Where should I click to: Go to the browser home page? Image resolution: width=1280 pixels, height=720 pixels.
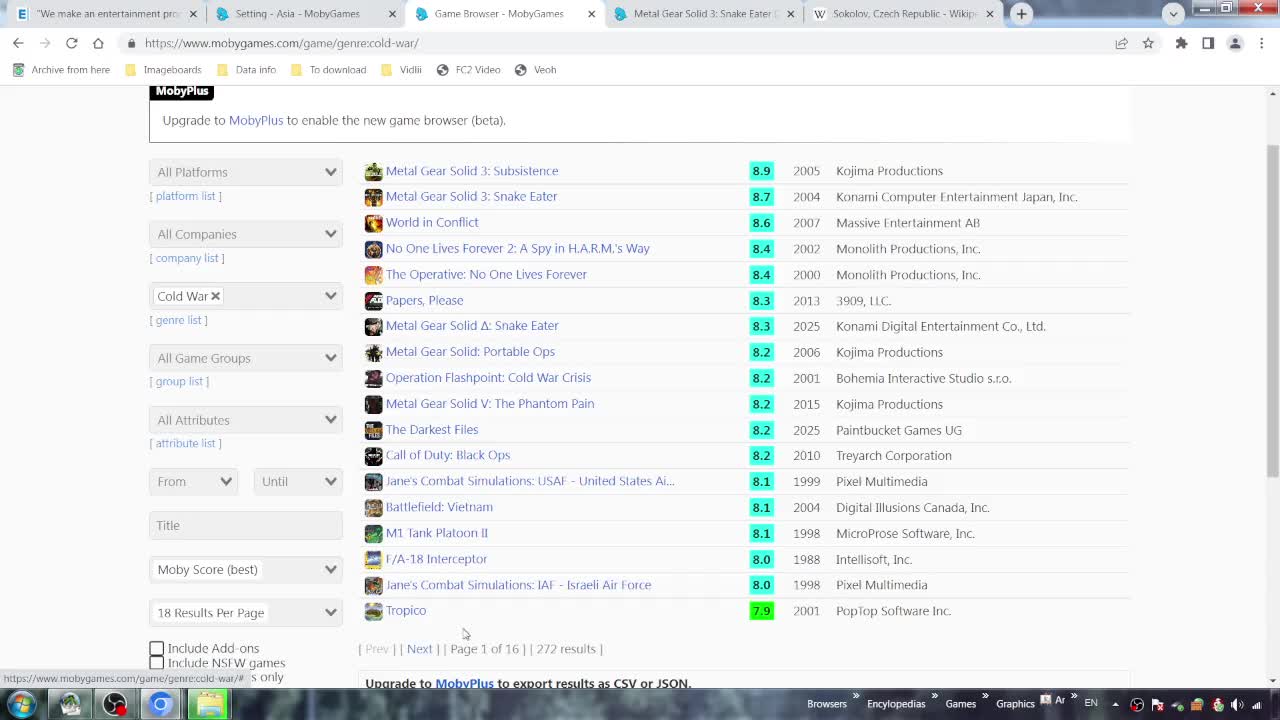point(98,43)
